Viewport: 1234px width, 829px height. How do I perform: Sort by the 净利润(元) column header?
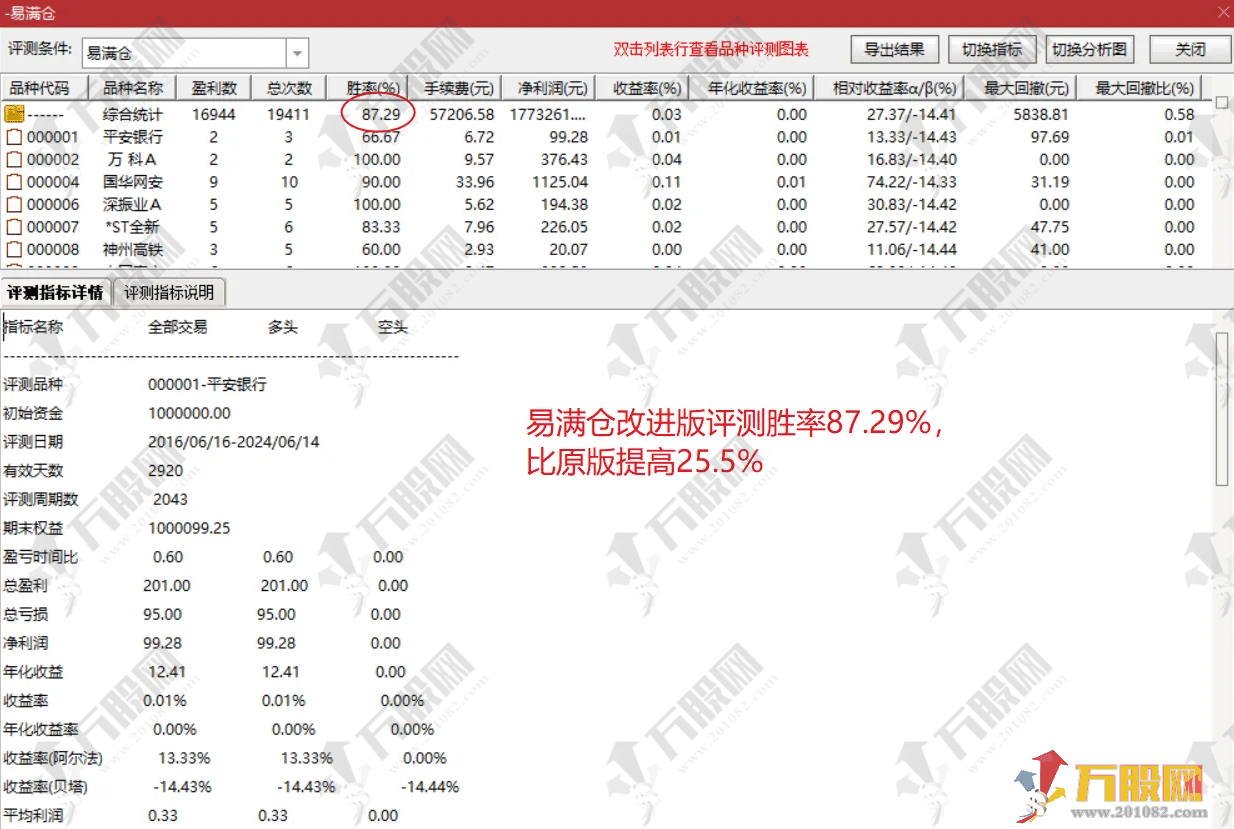pos(548,88)
